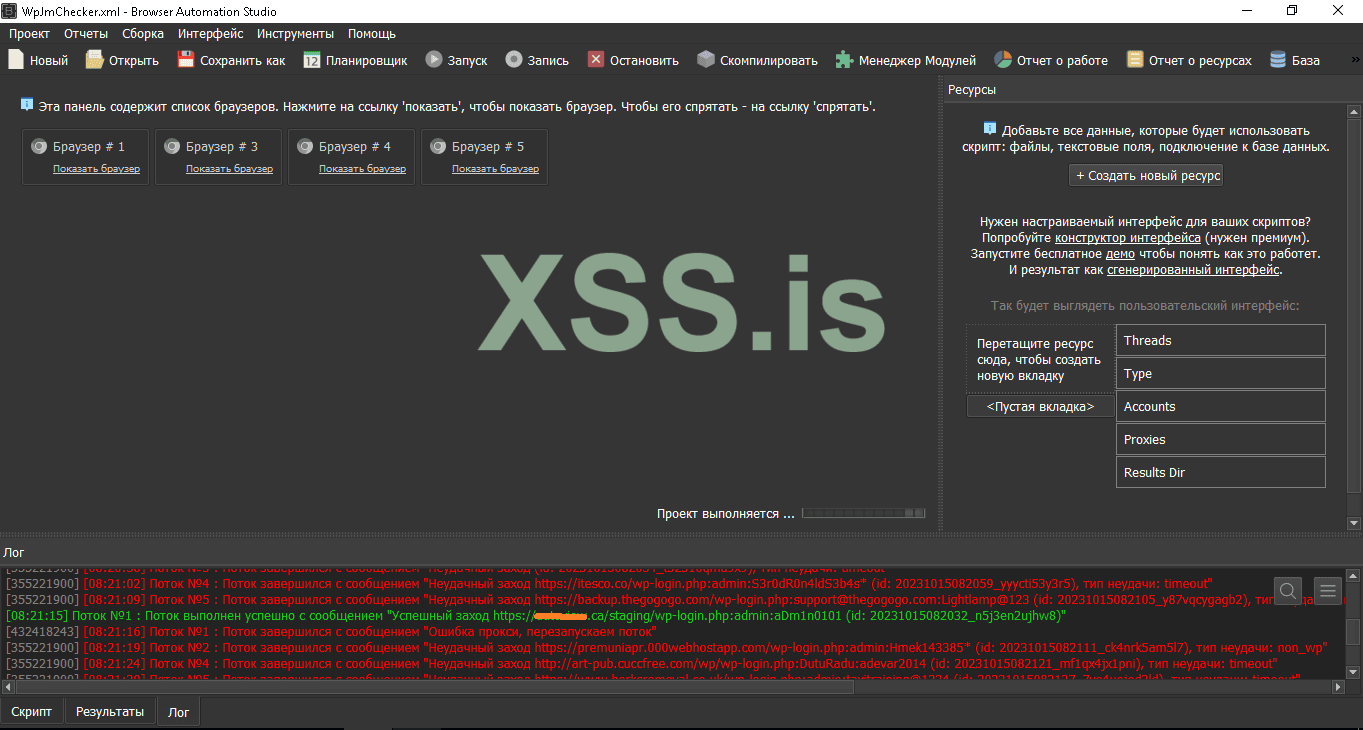Create a new project with Новый

pyautogui.click(x=38, y=60)
